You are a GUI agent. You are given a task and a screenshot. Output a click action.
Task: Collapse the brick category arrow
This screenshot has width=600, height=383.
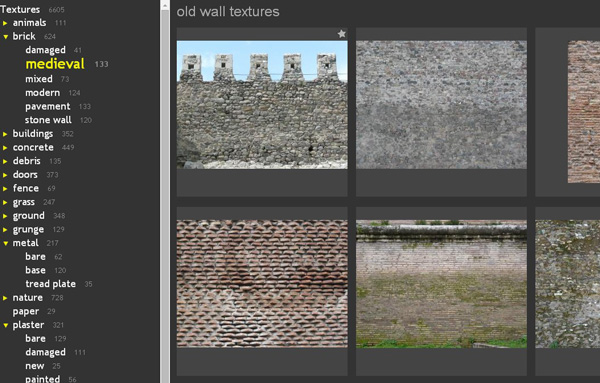tap(5, 37)
